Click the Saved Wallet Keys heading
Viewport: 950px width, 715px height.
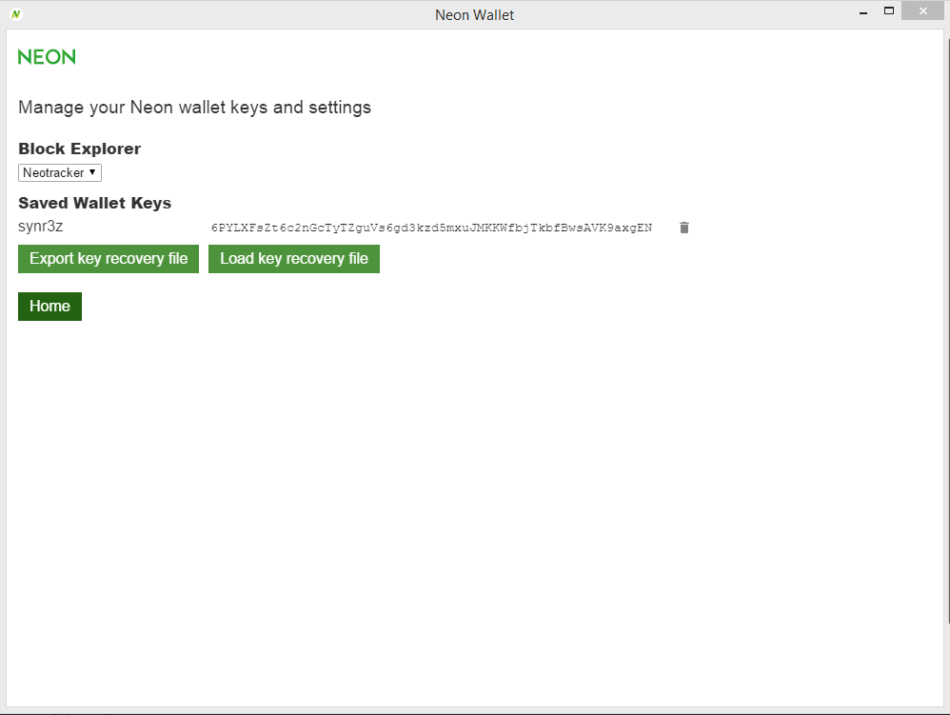94,203
